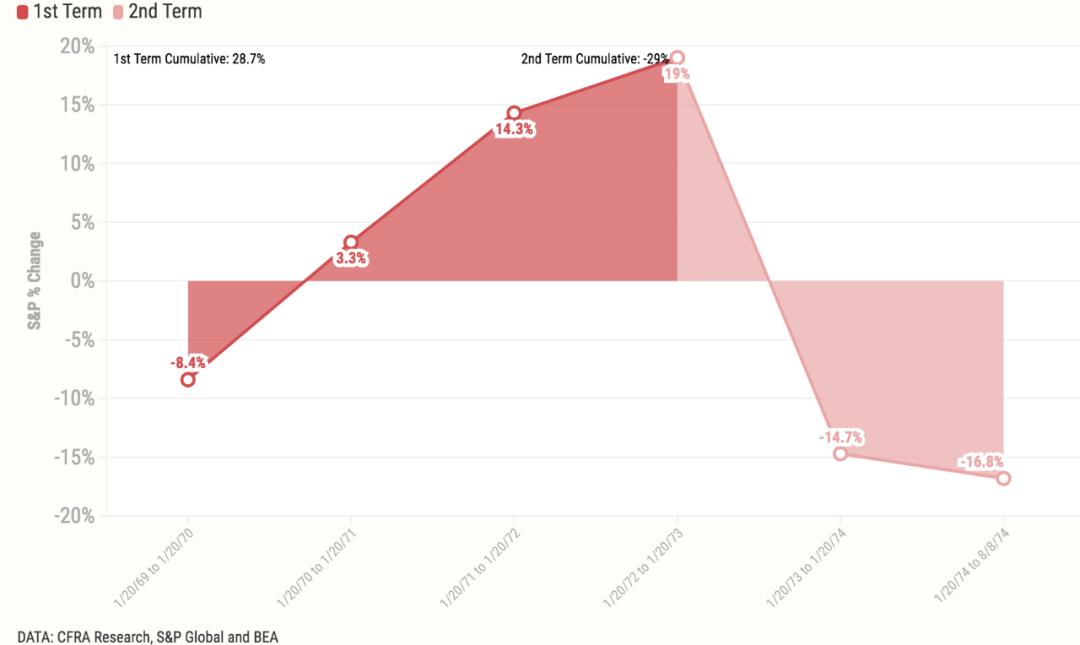This screenshot has height=645, width=1080.
Task: Click the 2nd Term Cumulative -29% annotation
Action: tap(594, 59)
